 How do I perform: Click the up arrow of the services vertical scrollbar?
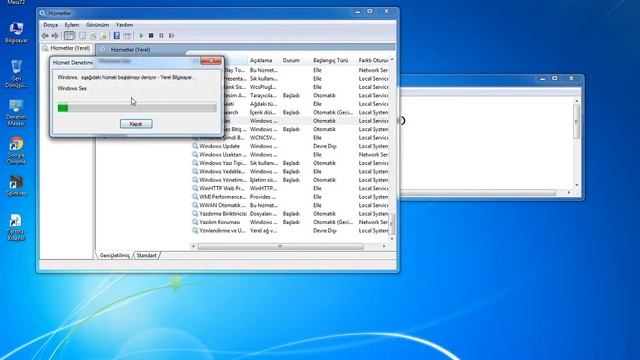point(392,60)
